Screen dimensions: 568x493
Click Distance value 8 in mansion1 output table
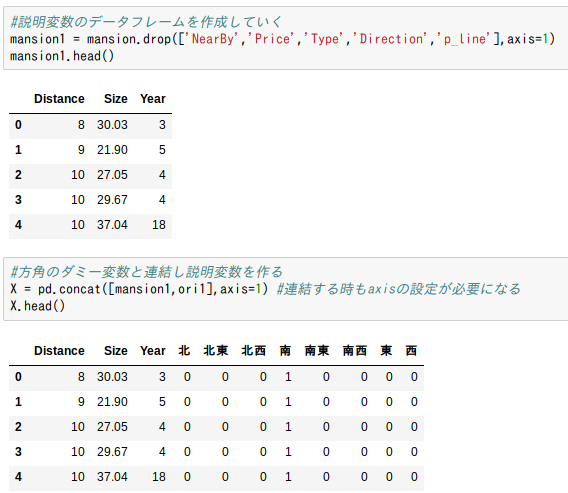coord(81,125)
